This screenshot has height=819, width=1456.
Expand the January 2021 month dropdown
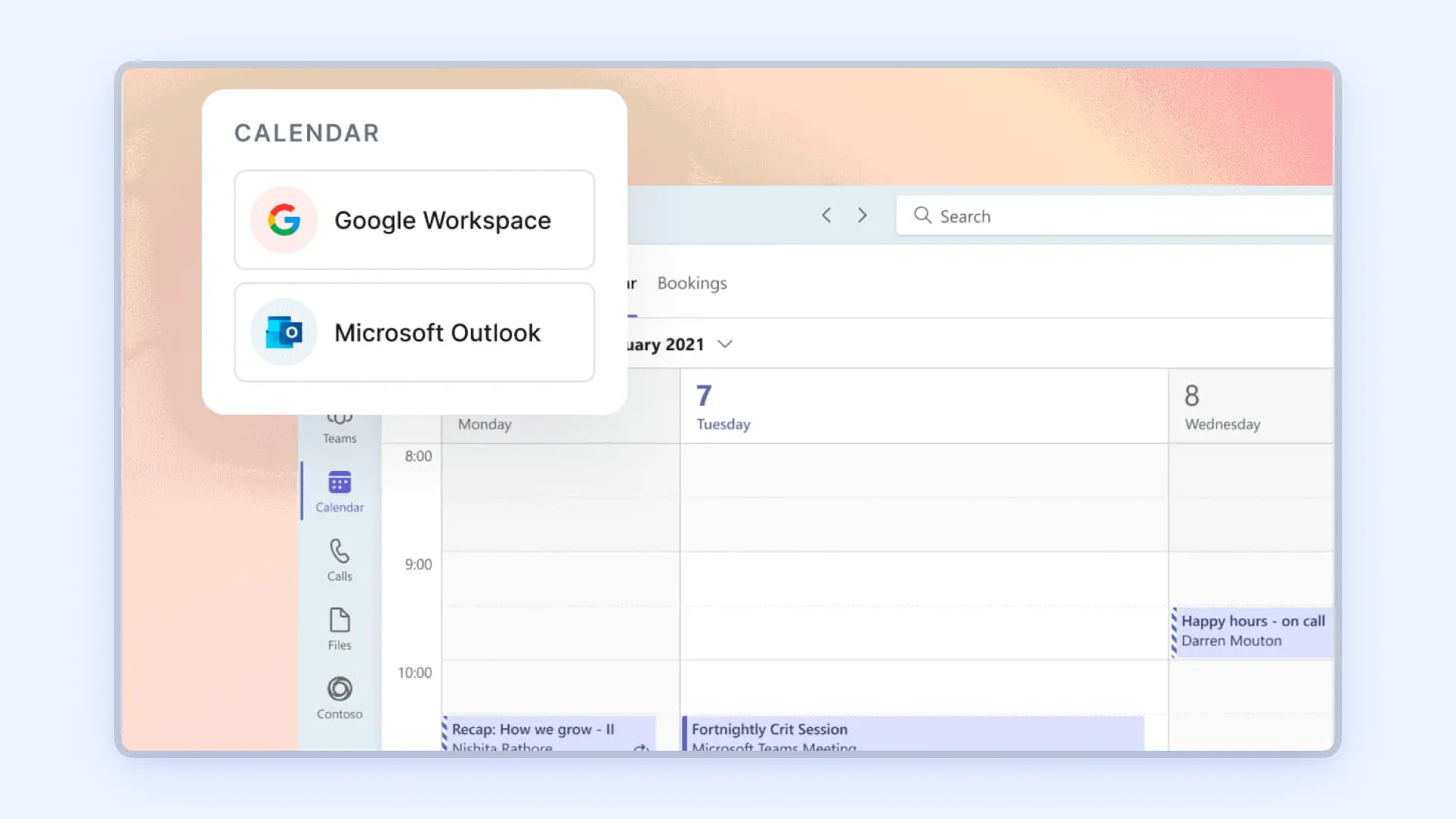[x=725, y=344]
